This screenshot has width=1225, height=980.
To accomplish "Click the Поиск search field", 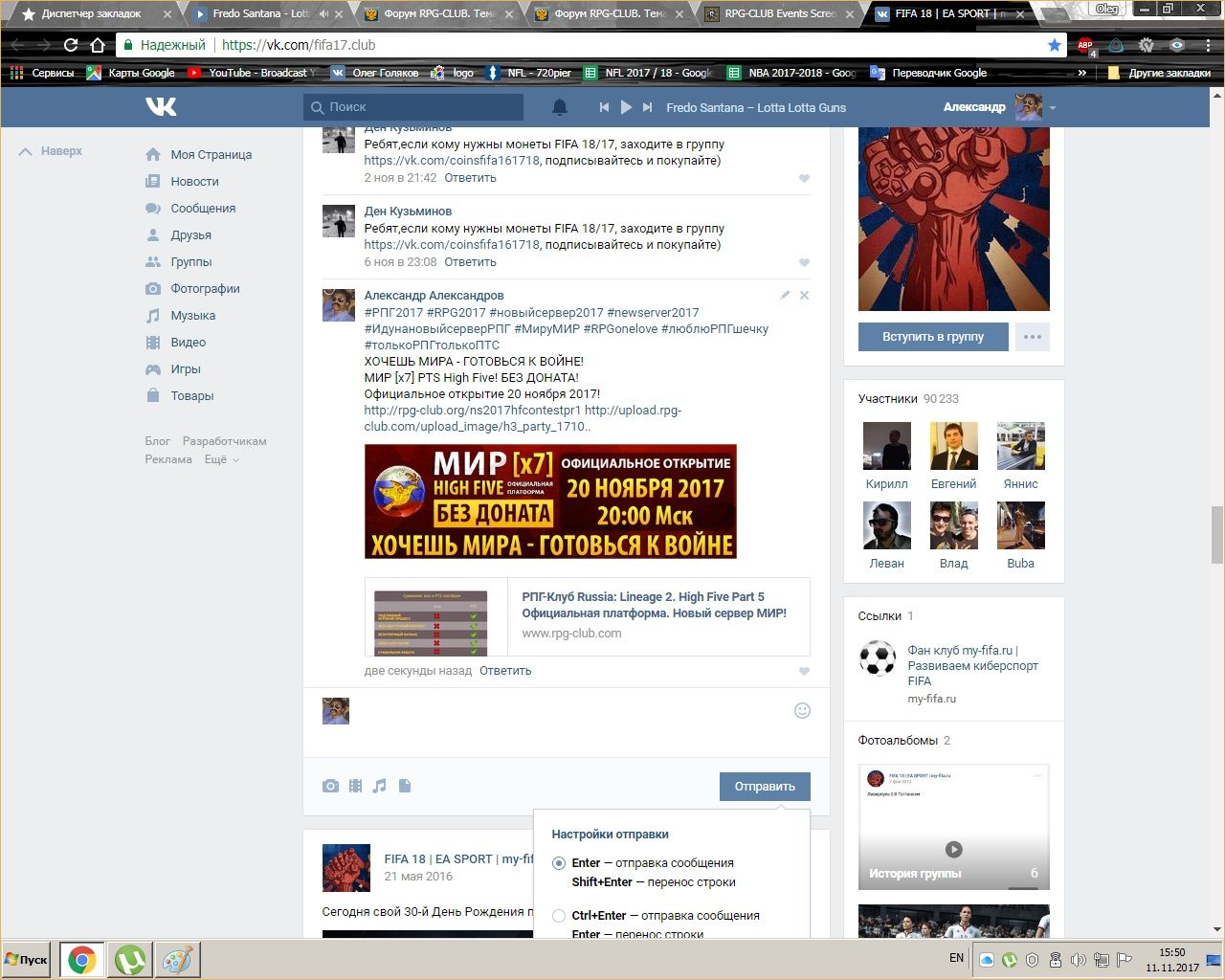I will pyautogui.click(x=413, y=107).
